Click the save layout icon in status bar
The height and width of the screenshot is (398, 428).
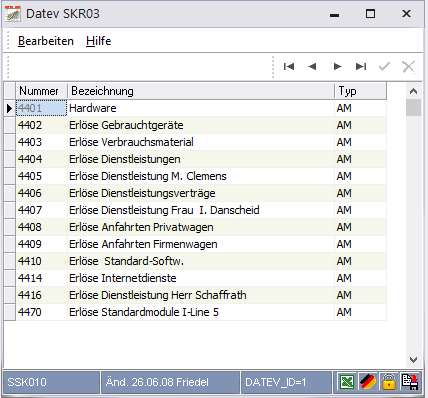tap(410, 381)
